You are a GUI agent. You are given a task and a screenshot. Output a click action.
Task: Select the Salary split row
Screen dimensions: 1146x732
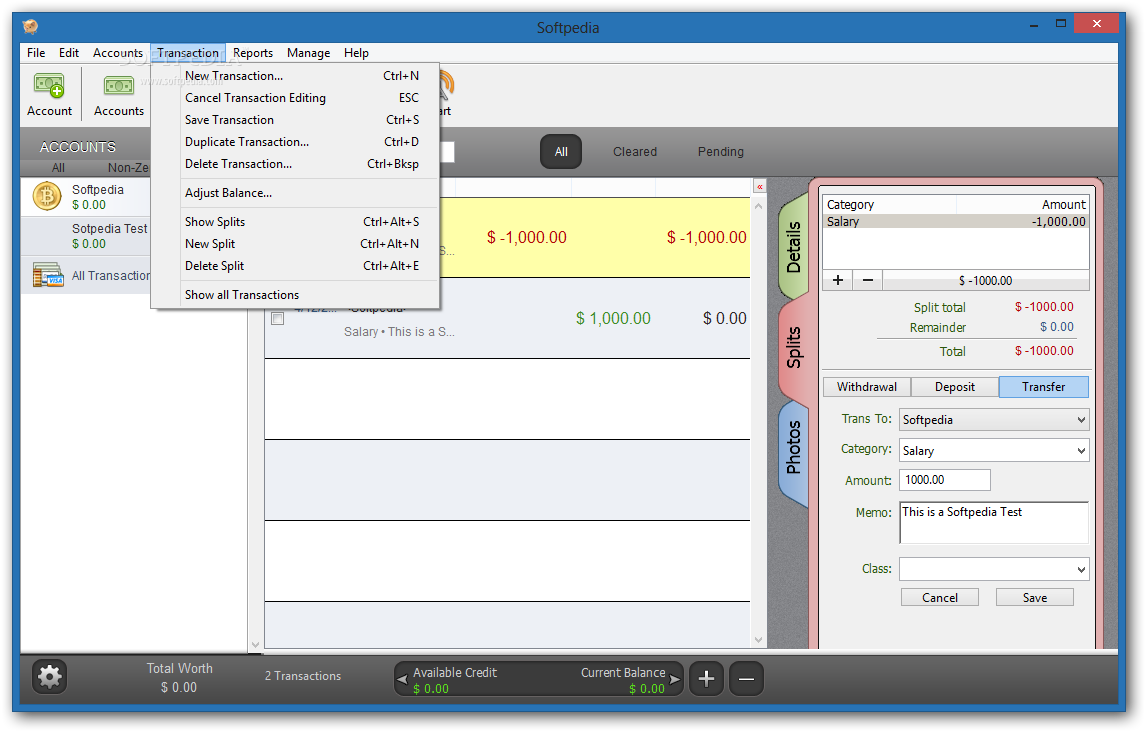point(955,221)
